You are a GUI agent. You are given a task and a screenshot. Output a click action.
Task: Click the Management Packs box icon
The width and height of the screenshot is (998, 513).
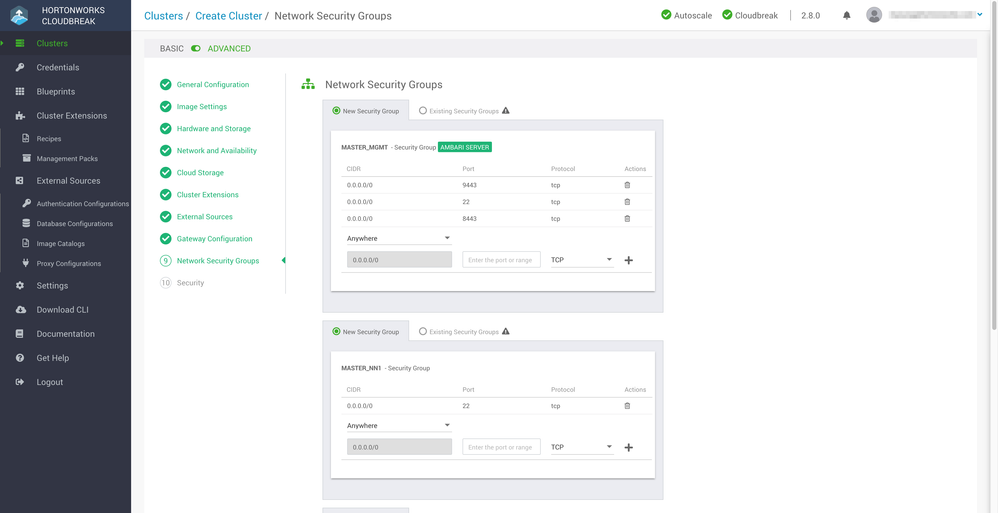pyautogui.click(x=26, y=158)
